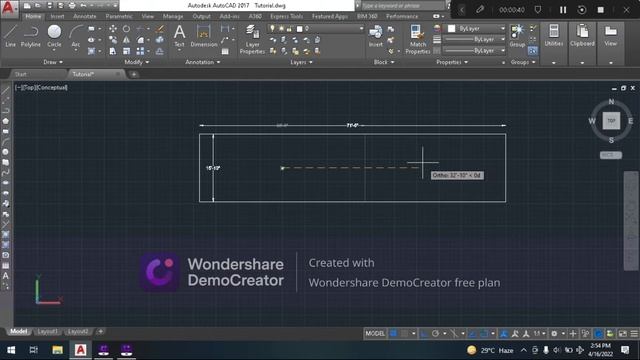Expand the Layers panel
Image resolution: width=640 pixels, height=360 pixels.
pos(301,62)
